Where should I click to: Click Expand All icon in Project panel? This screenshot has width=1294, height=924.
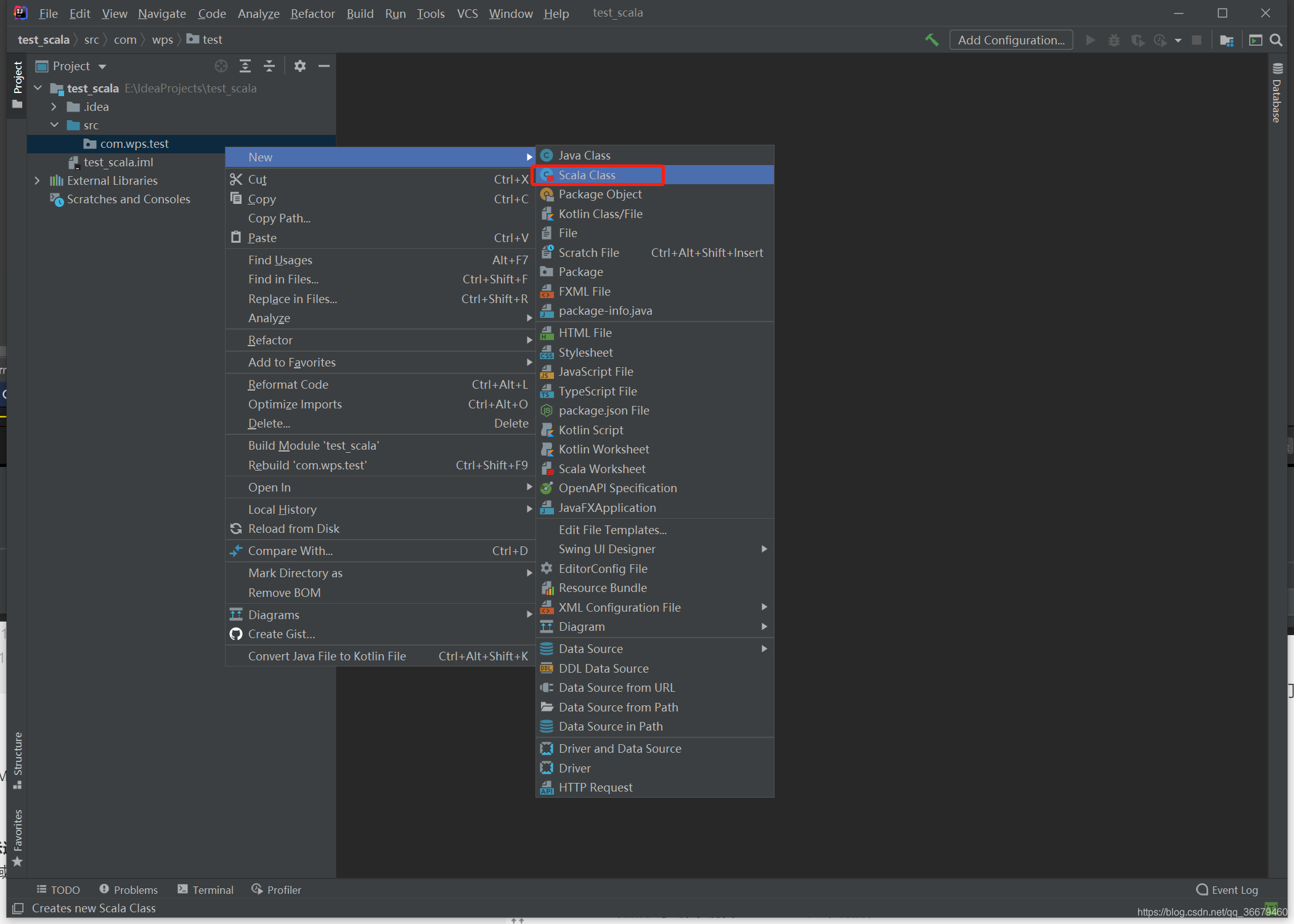pos(245,66)
